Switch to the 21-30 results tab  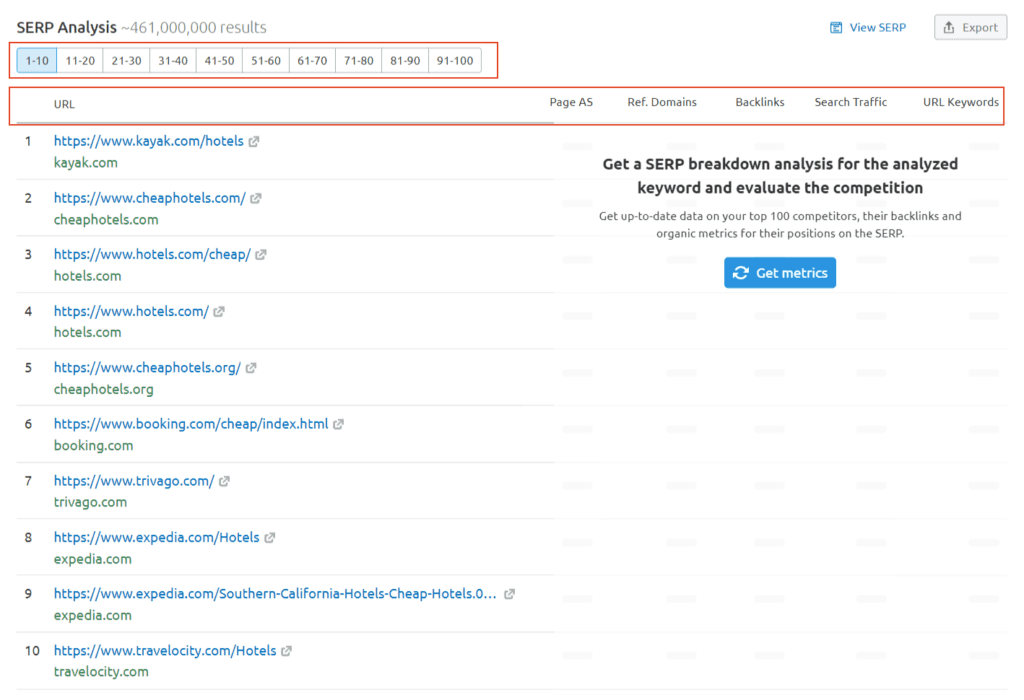coord(126,61)
